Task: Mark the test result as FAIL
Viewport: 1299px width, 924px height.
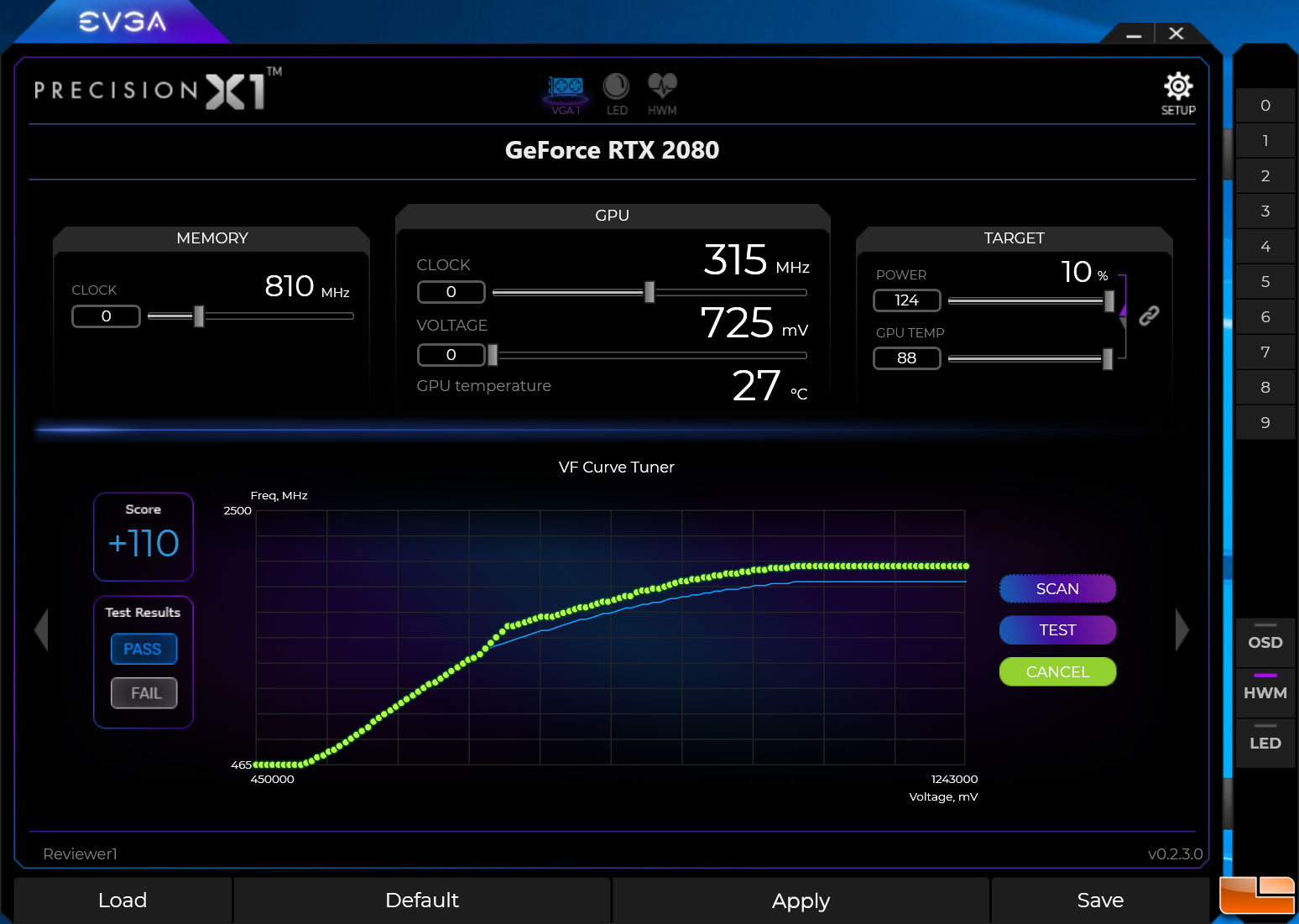Action: pyautogui.click(x=143, y=693)
